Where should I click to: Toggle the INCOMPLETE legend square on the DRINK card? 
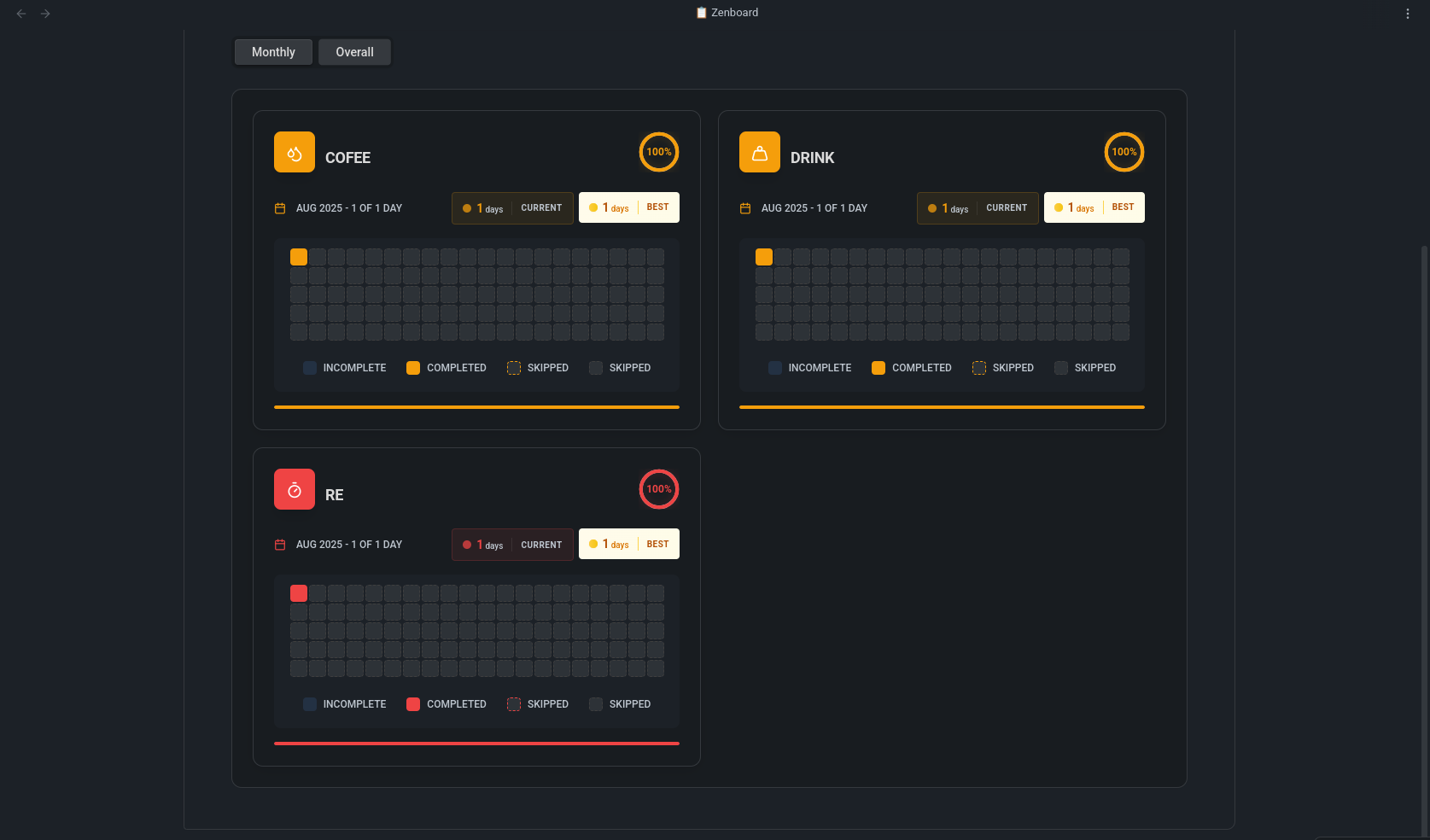774,367
